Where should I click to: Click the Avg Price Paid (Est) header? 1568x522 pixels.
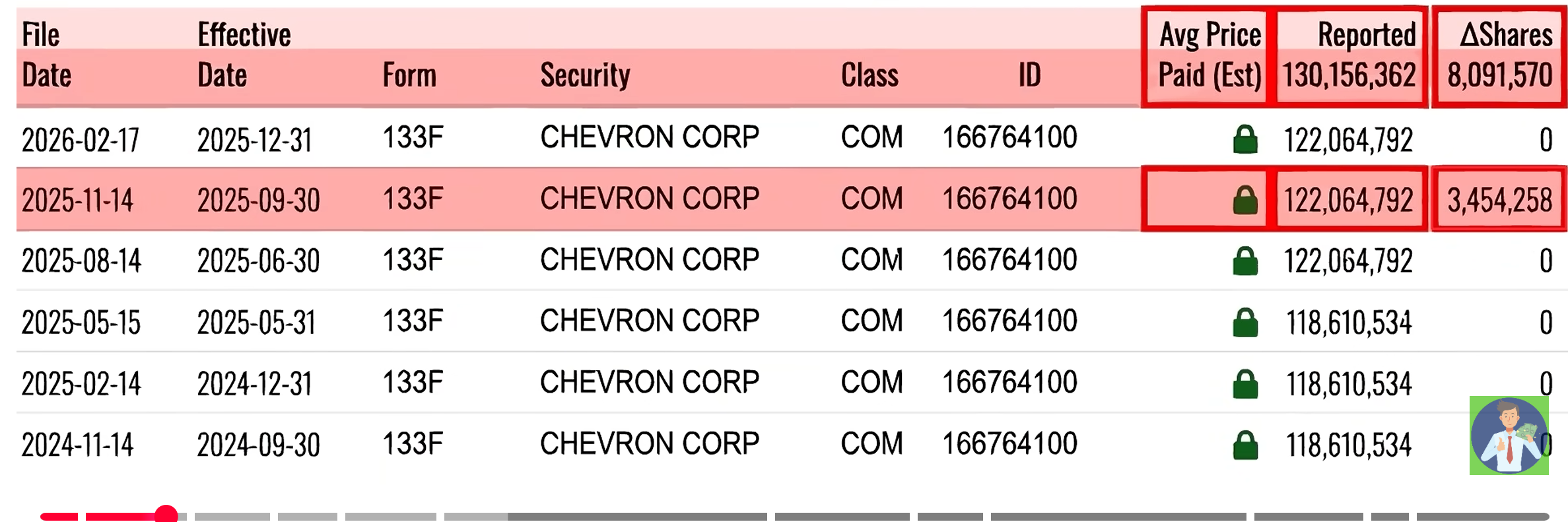coord(1210,55)
